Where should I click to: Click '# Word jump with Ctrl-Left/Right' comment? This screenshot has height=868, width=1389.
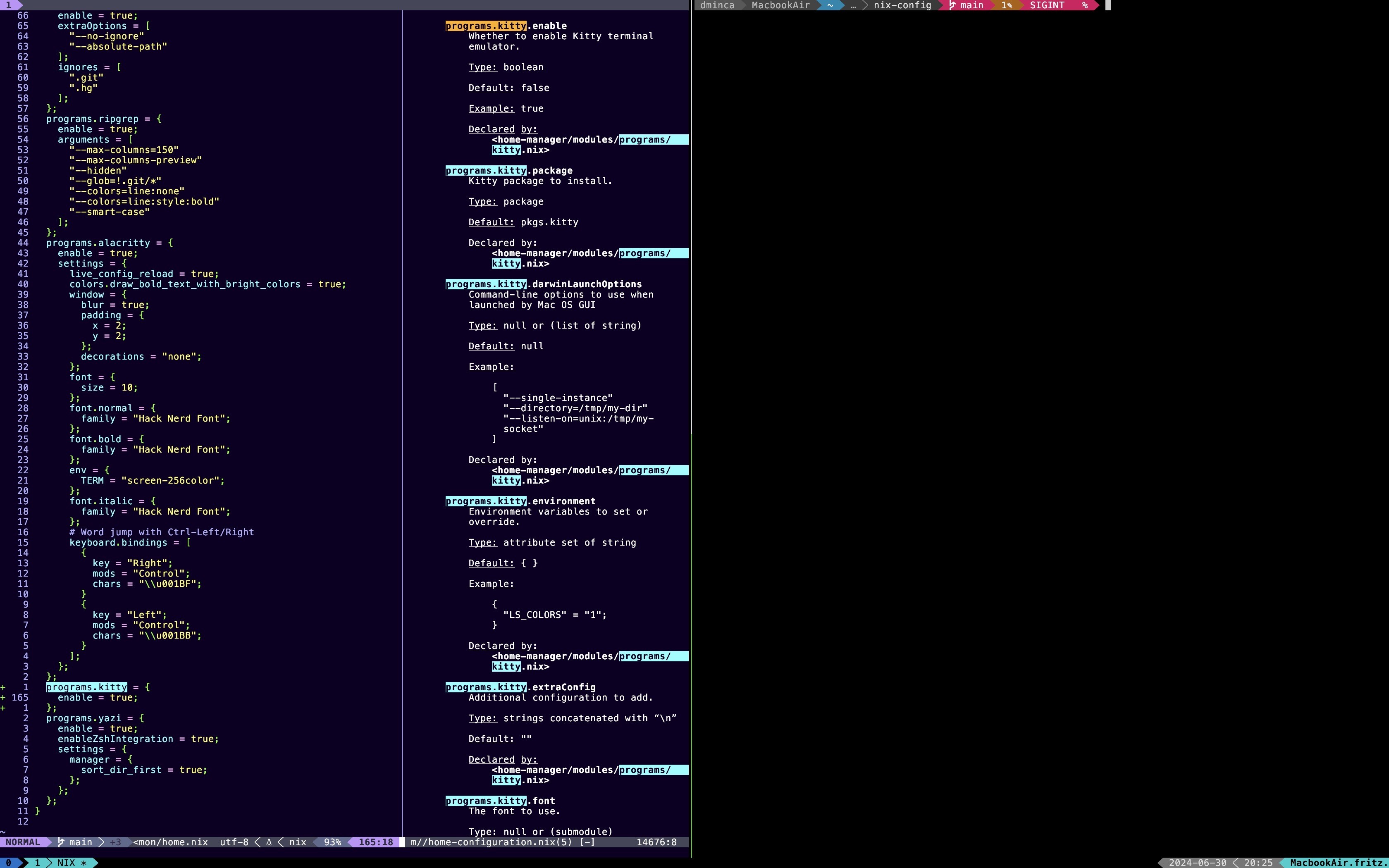pos(162,532)
